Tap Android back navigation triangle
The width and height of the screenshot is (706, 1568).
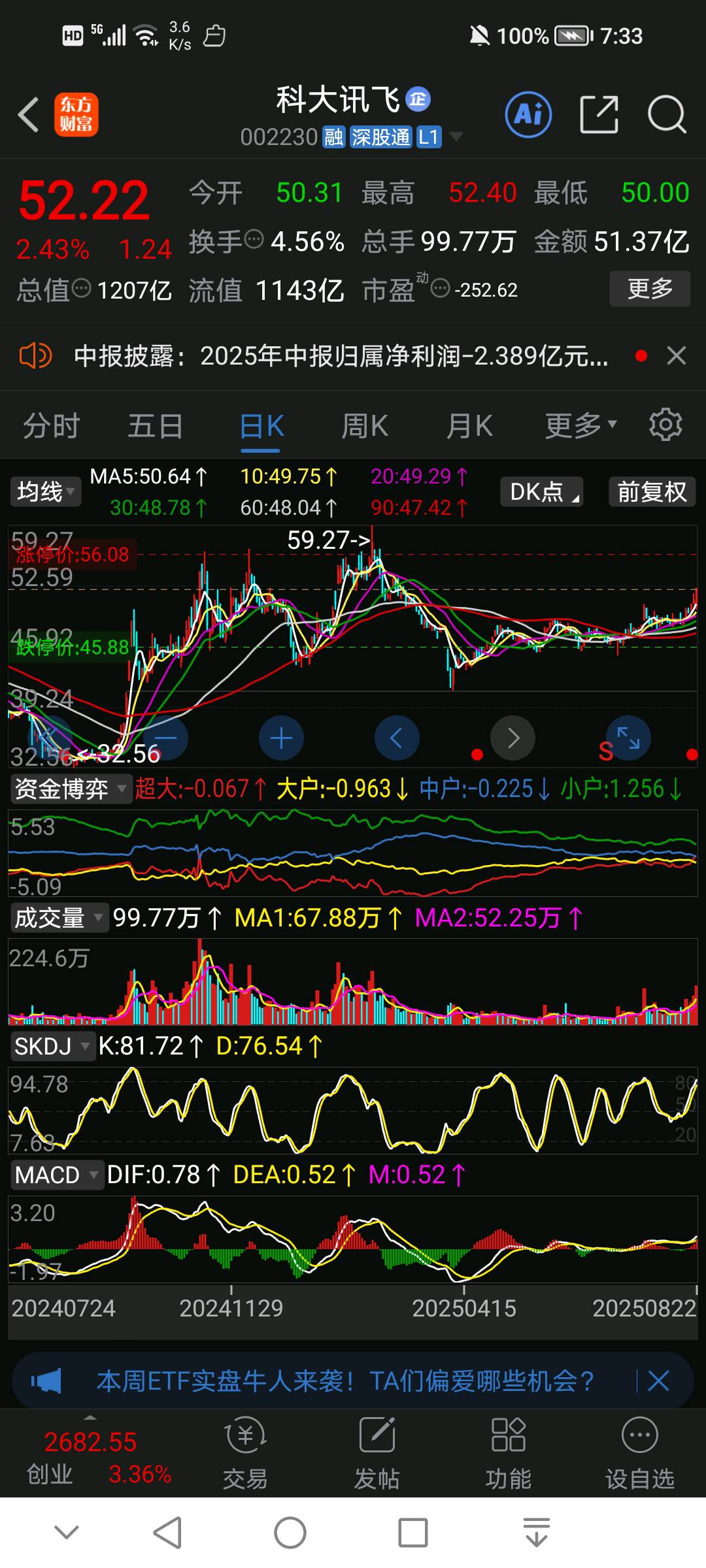tap(168, 1532)
